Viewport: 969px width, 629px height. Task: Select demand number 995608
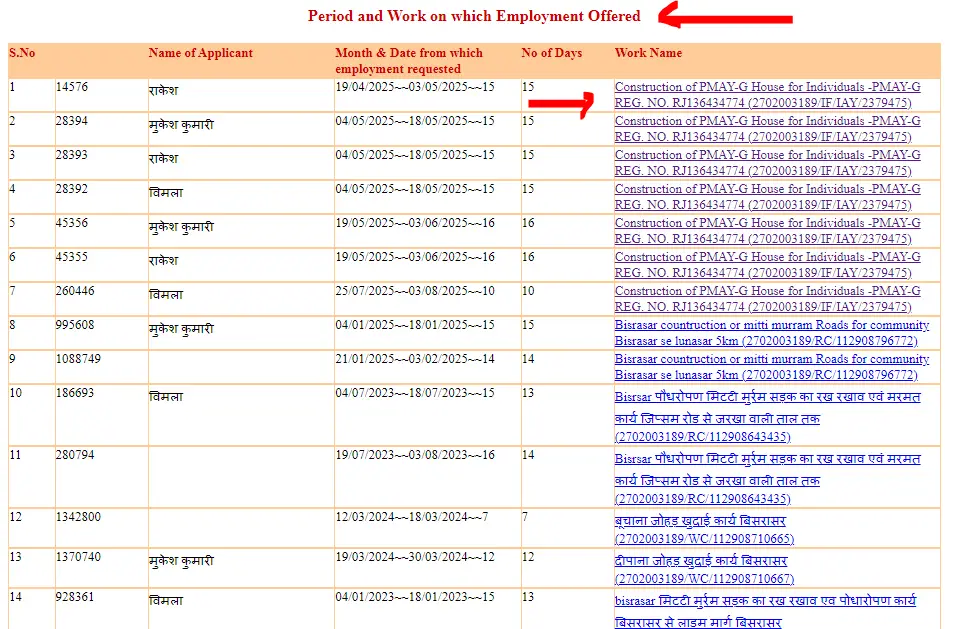[x=75, y=325]
